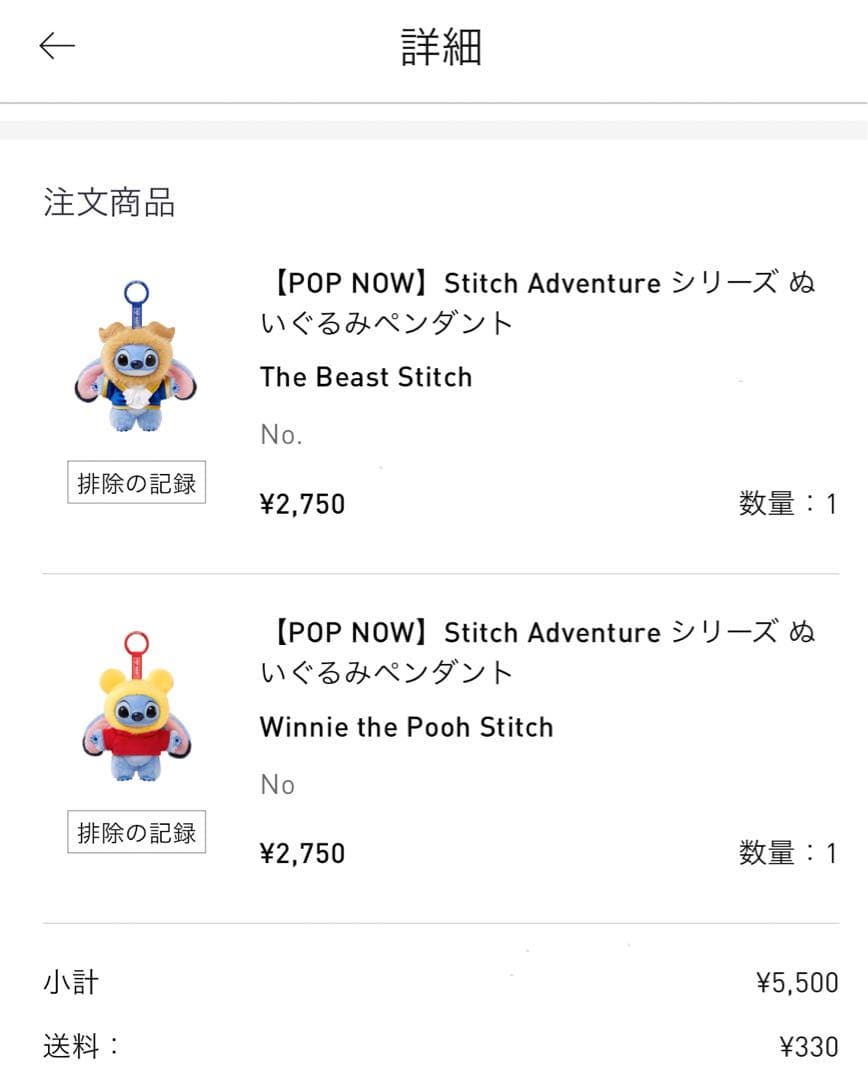Tap The Beast Stitch ¥2,750 price
The height and width of the screenshot is (1080, 868).
coord(302,503)
